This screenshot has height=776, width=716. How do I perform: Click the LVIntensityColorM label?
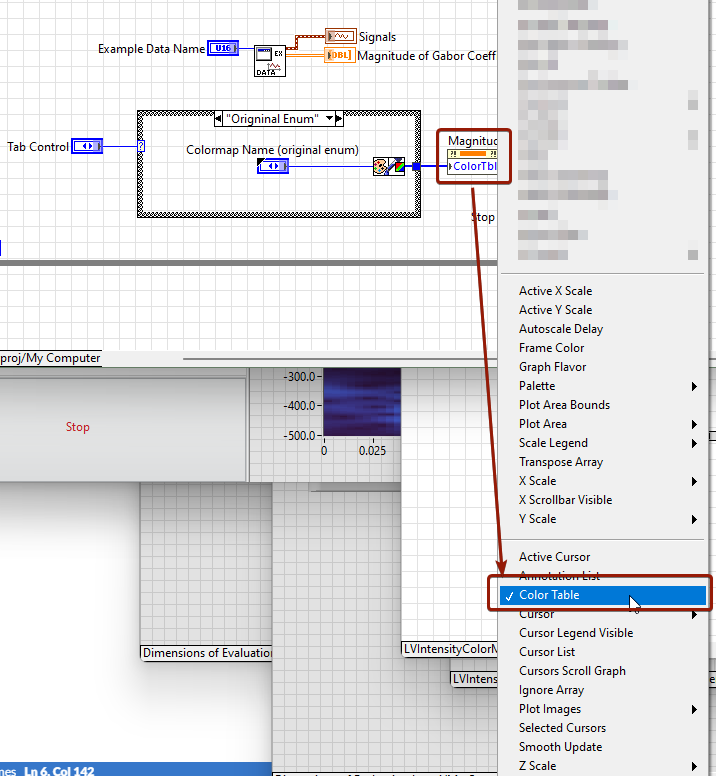click(450, 649)
